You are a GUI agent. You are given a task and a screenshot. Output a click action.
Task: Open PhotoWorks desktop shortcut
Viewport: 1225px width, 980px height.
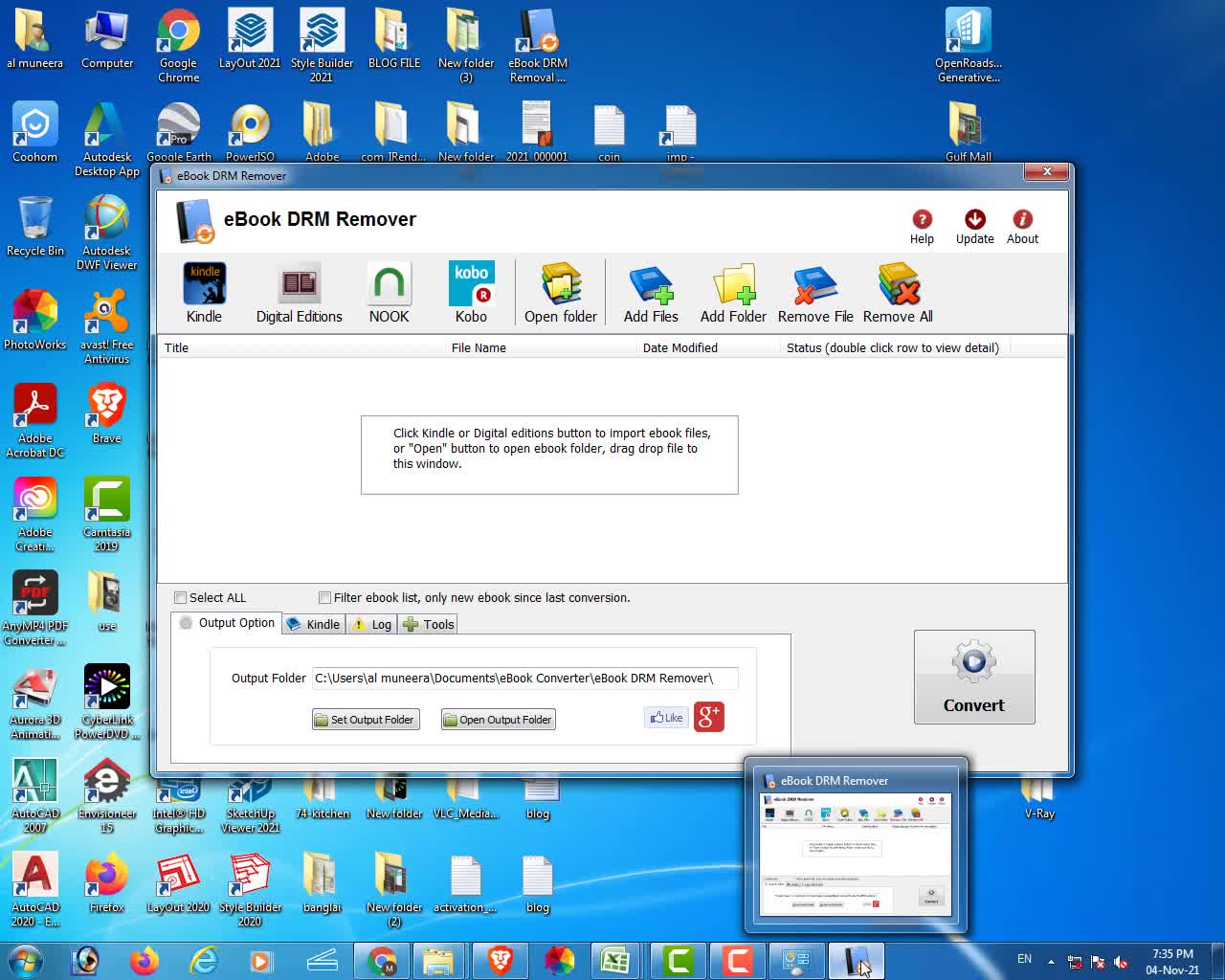point(34,321)
